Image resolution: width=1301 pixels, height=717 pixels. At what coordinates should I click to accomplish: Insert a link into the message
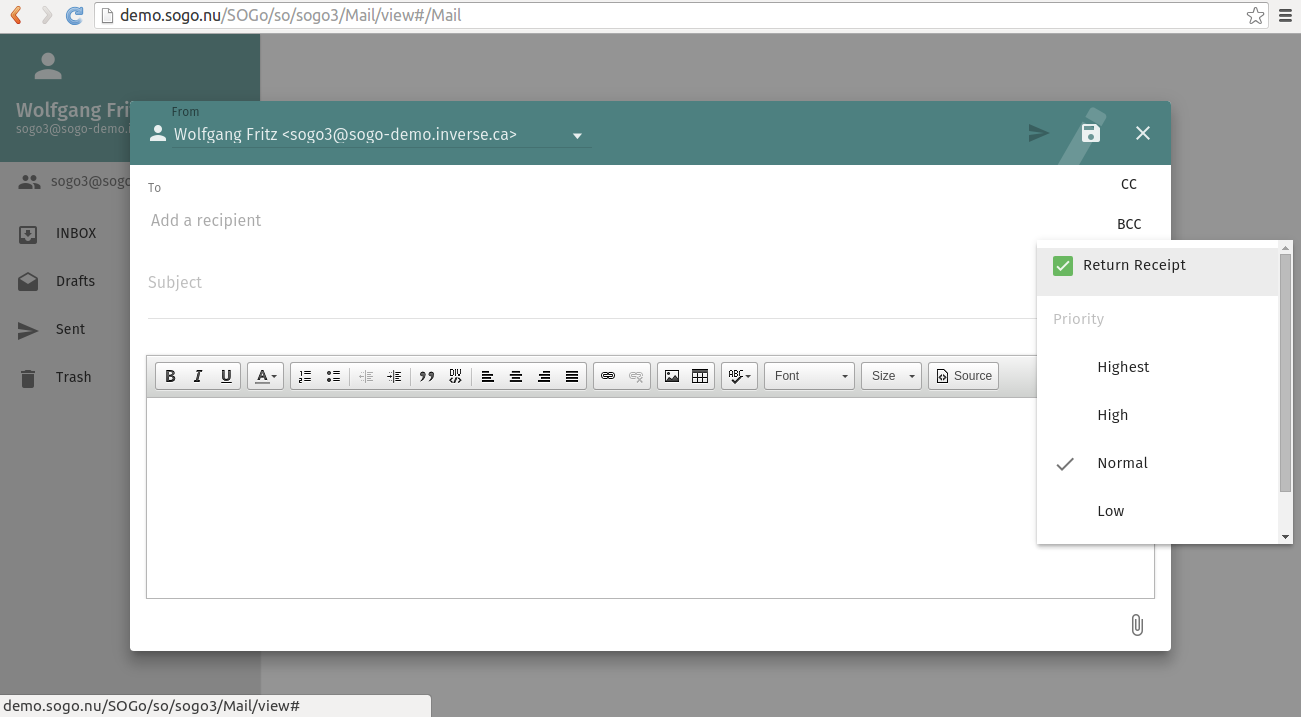608,376
